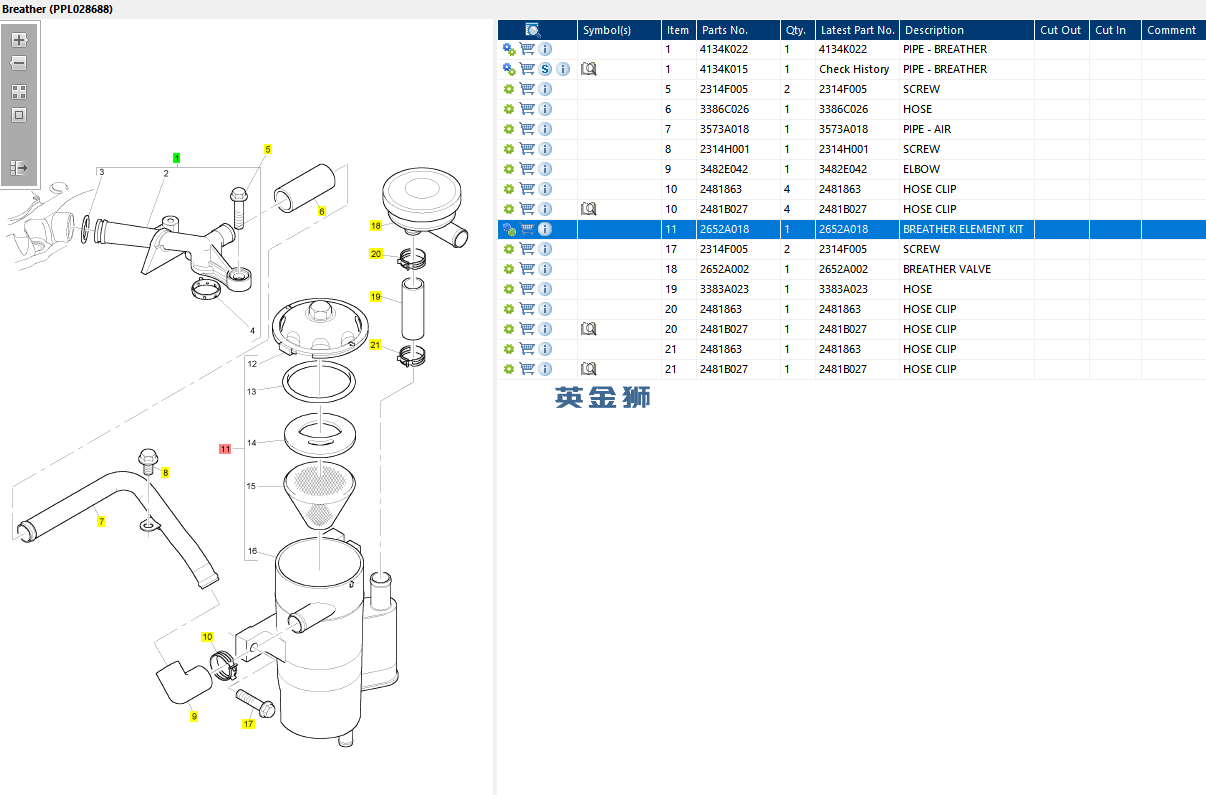
Task: Click the four-squares grid view icon
Action: 19,91
